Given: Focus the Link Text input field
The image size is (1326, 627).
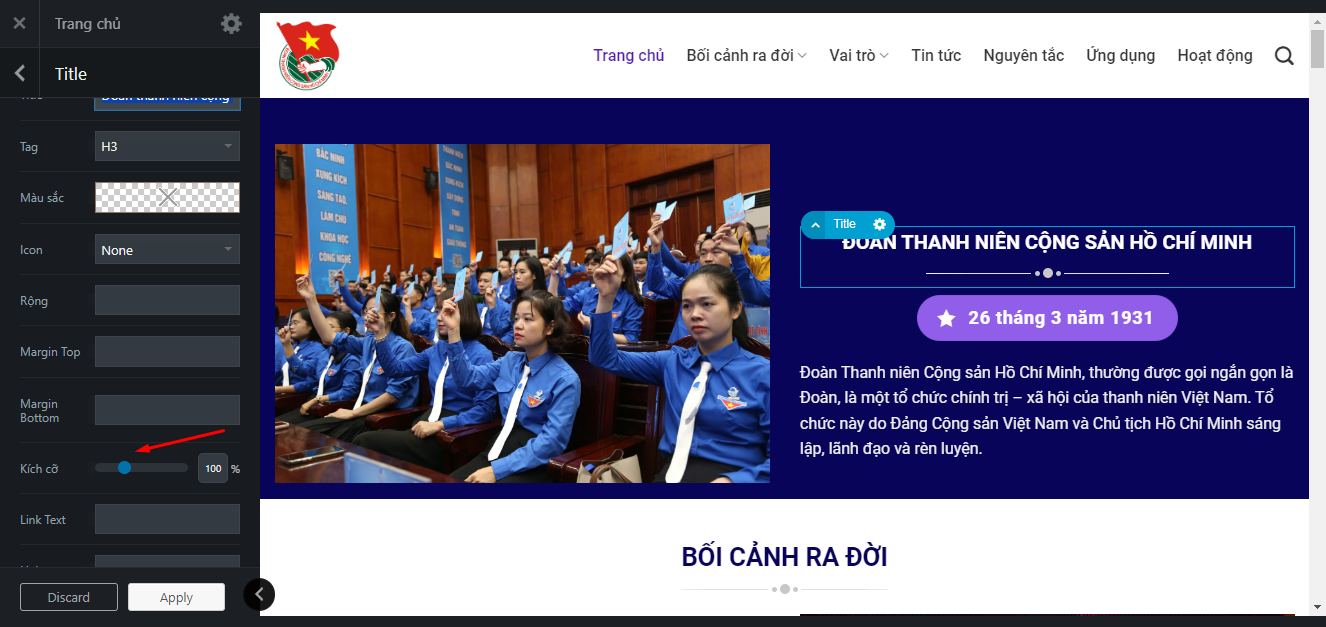Looking at the screenshot, I should 167,519.
